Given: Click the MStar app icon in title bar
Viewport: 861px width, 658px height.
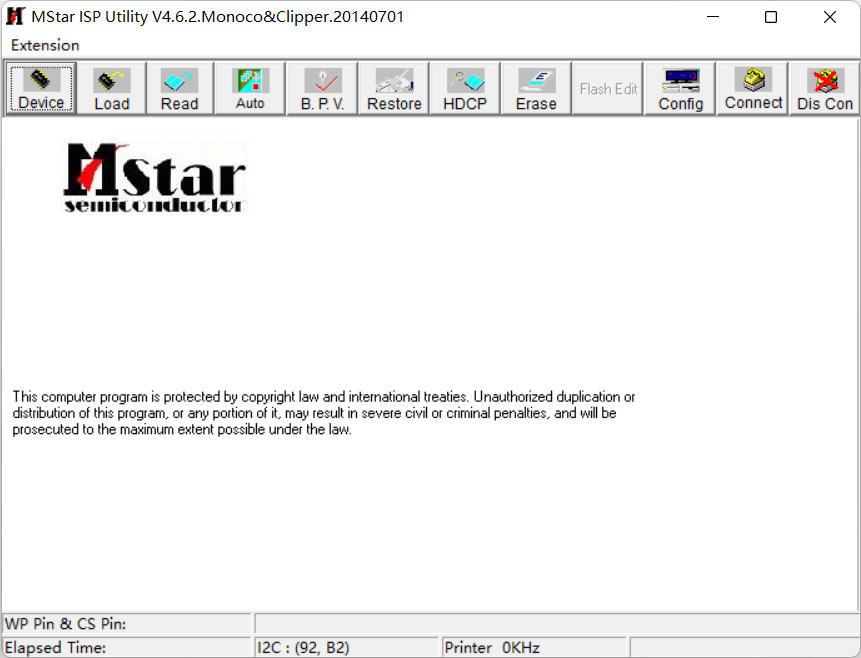Looking at the screenshot, I should point(15,16).
